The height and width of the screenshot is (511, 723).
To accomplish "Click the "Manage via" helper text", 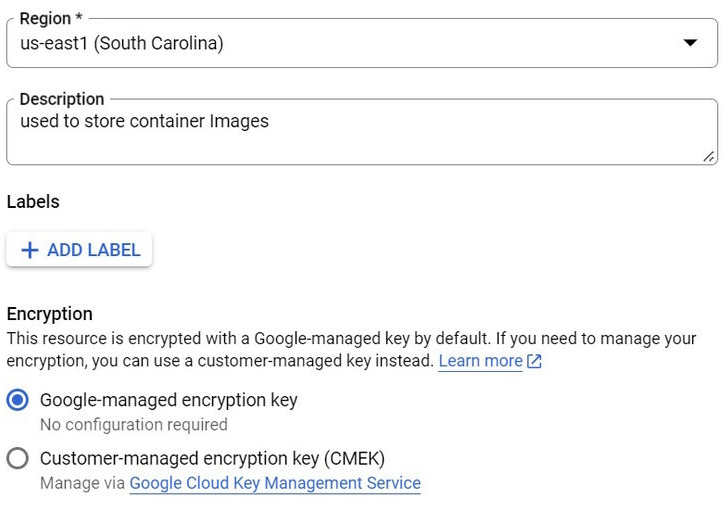I will 82,483.
